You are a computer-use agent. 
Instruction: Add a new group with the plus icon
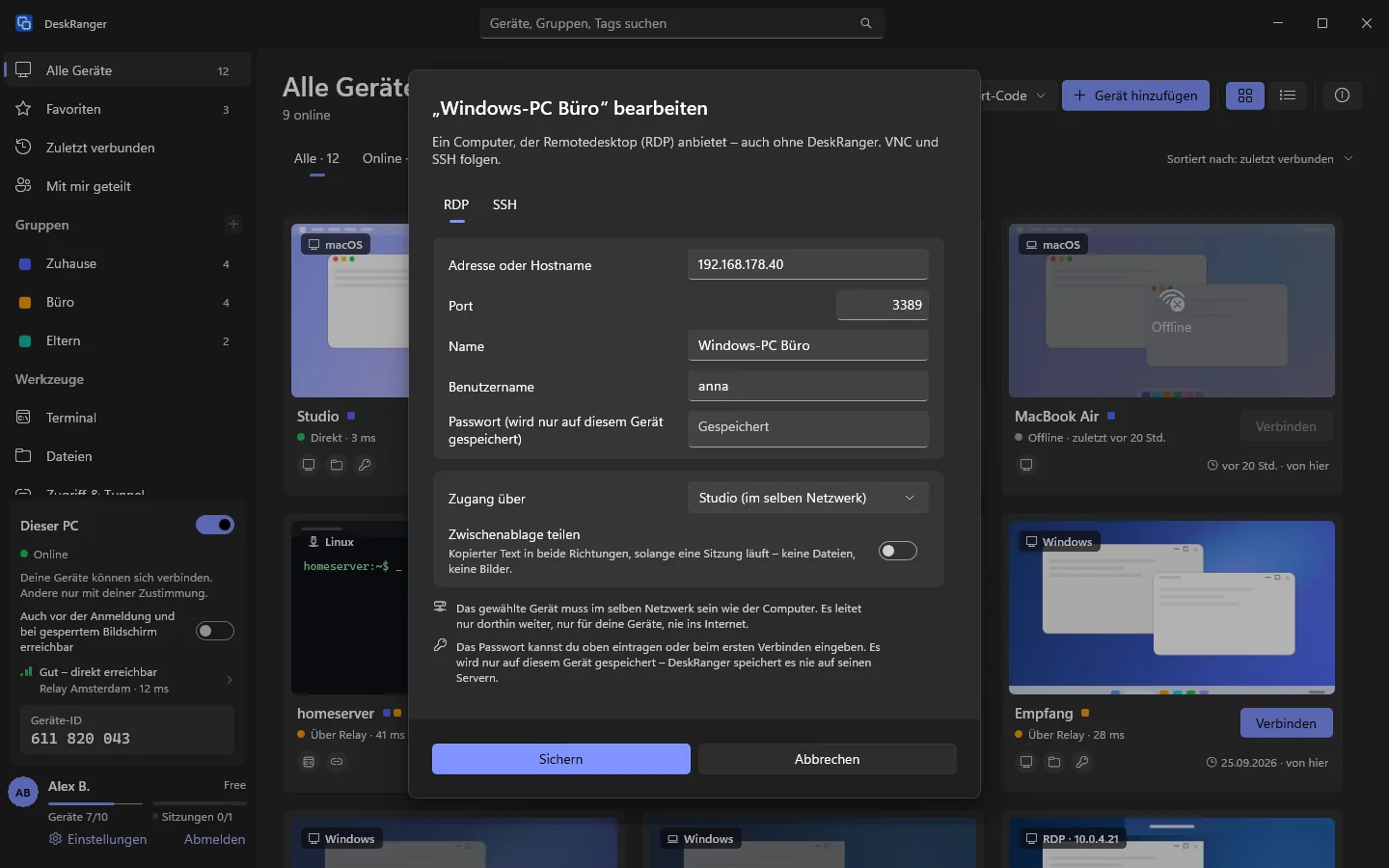(232, 225)
